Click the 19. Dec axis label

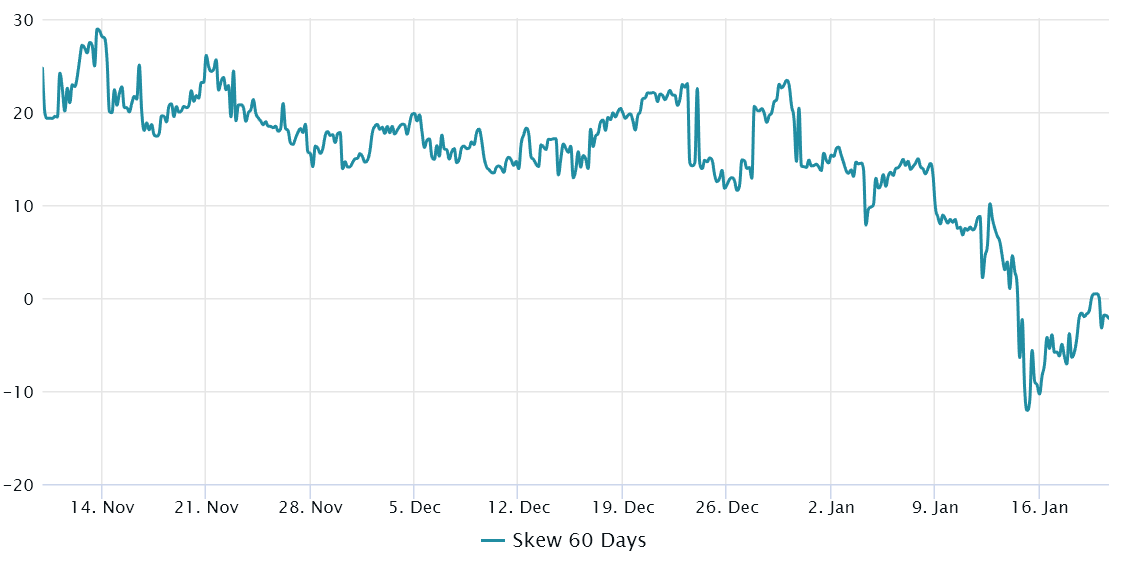pos(622,508)
